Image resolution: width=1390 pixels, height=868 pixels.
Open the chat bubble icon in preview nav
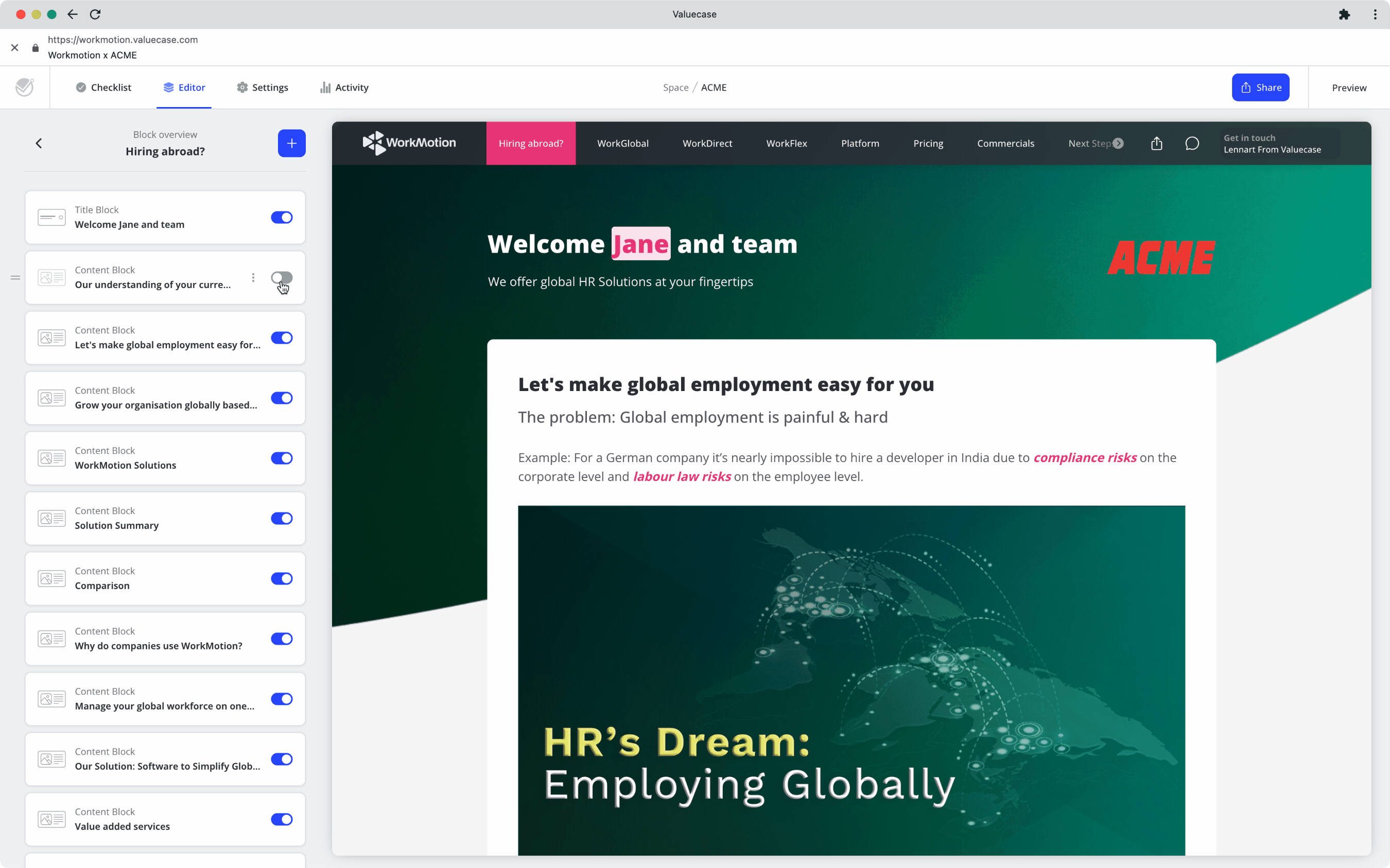click(1192, 143)
